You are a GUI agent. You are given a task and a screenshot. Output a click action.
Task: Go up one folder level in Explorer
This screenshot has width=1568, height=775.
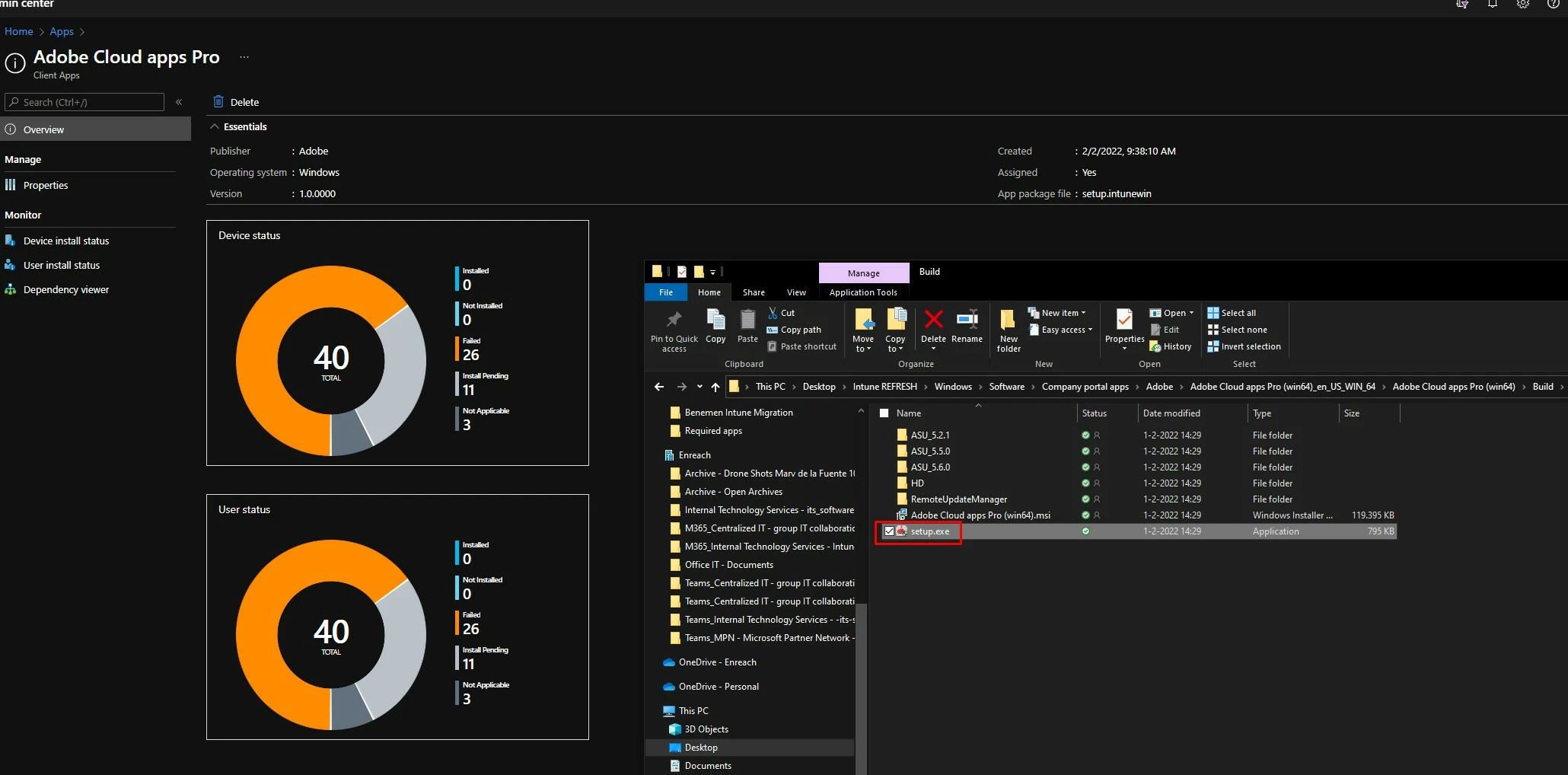pyautogui.click(x=715, y=387)
